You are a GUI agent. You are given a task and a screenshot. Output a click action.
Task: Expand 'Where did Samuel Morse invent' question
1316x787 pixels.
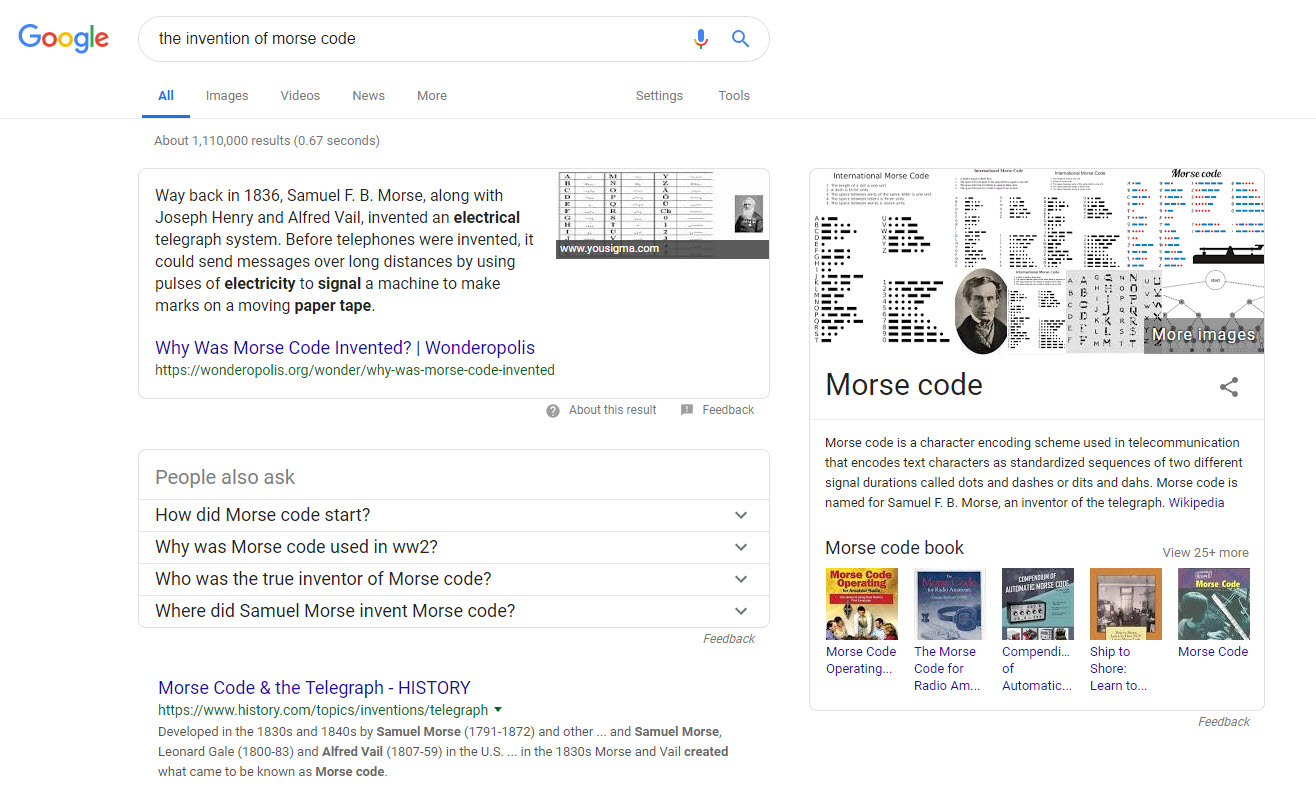[741, 611]
